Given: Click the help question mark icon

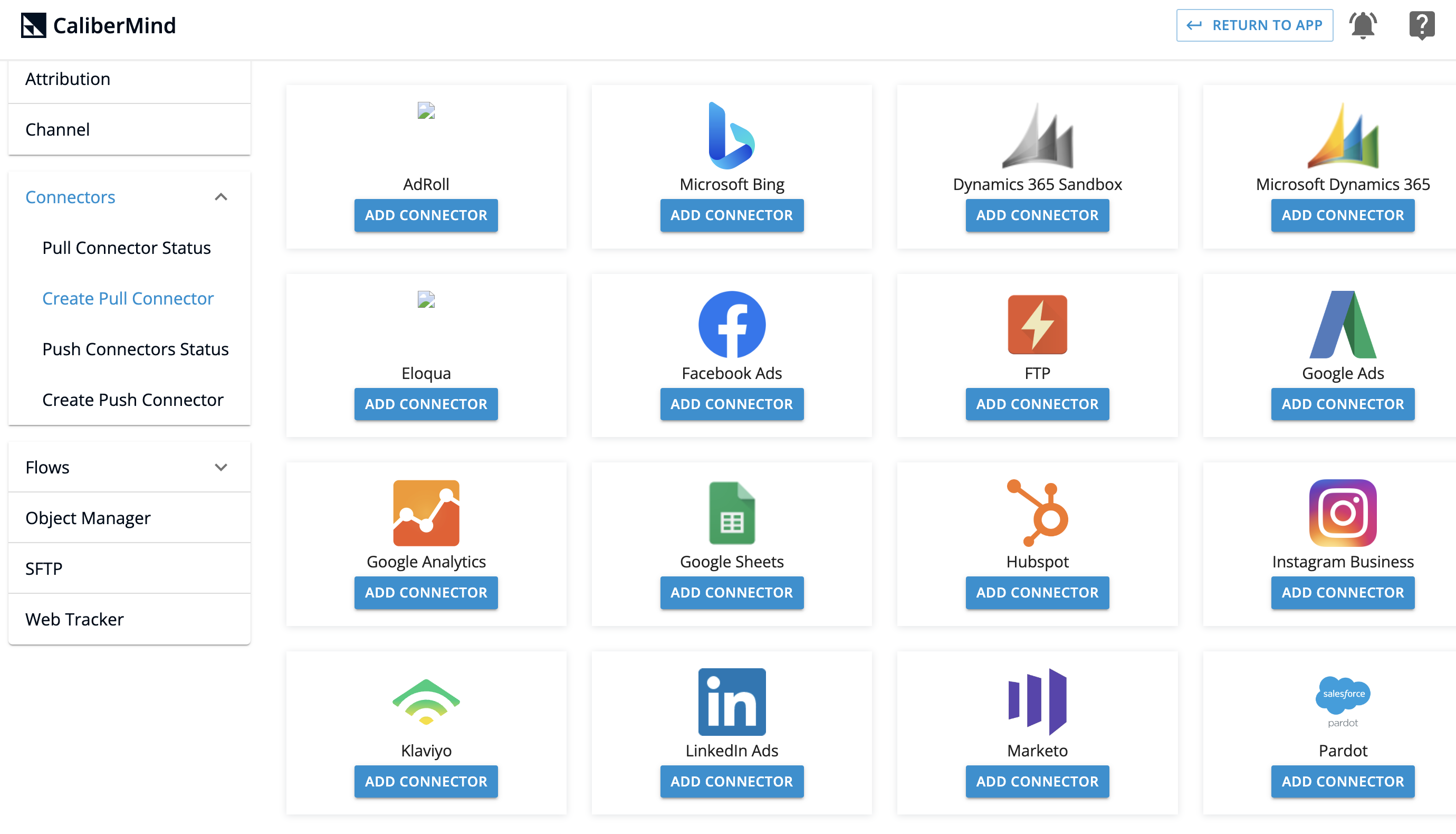Looking at the screenshot, I should click(1422, 25).
